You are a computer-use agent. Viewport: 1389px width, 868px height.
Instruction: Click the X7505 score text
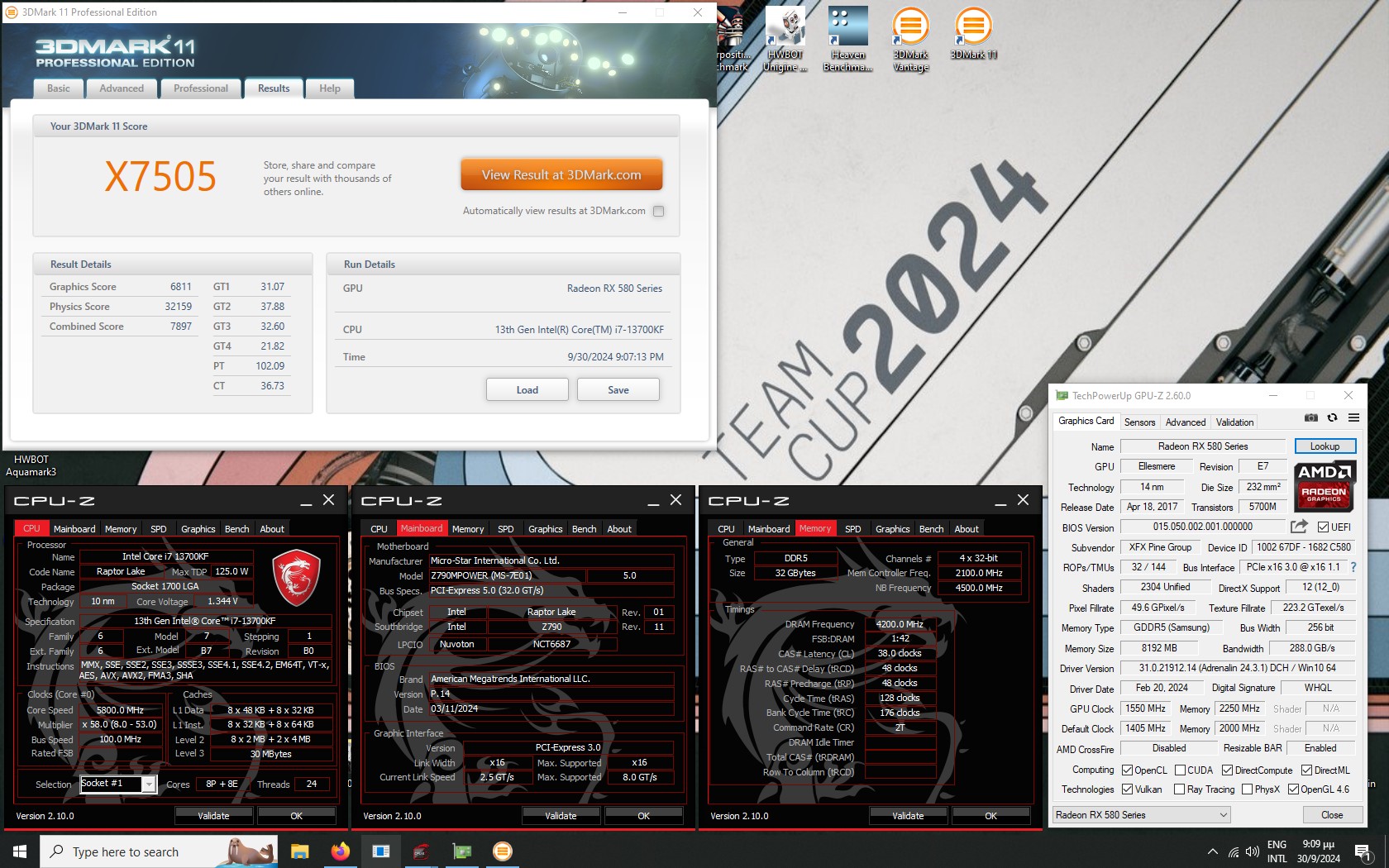point(160,176)
